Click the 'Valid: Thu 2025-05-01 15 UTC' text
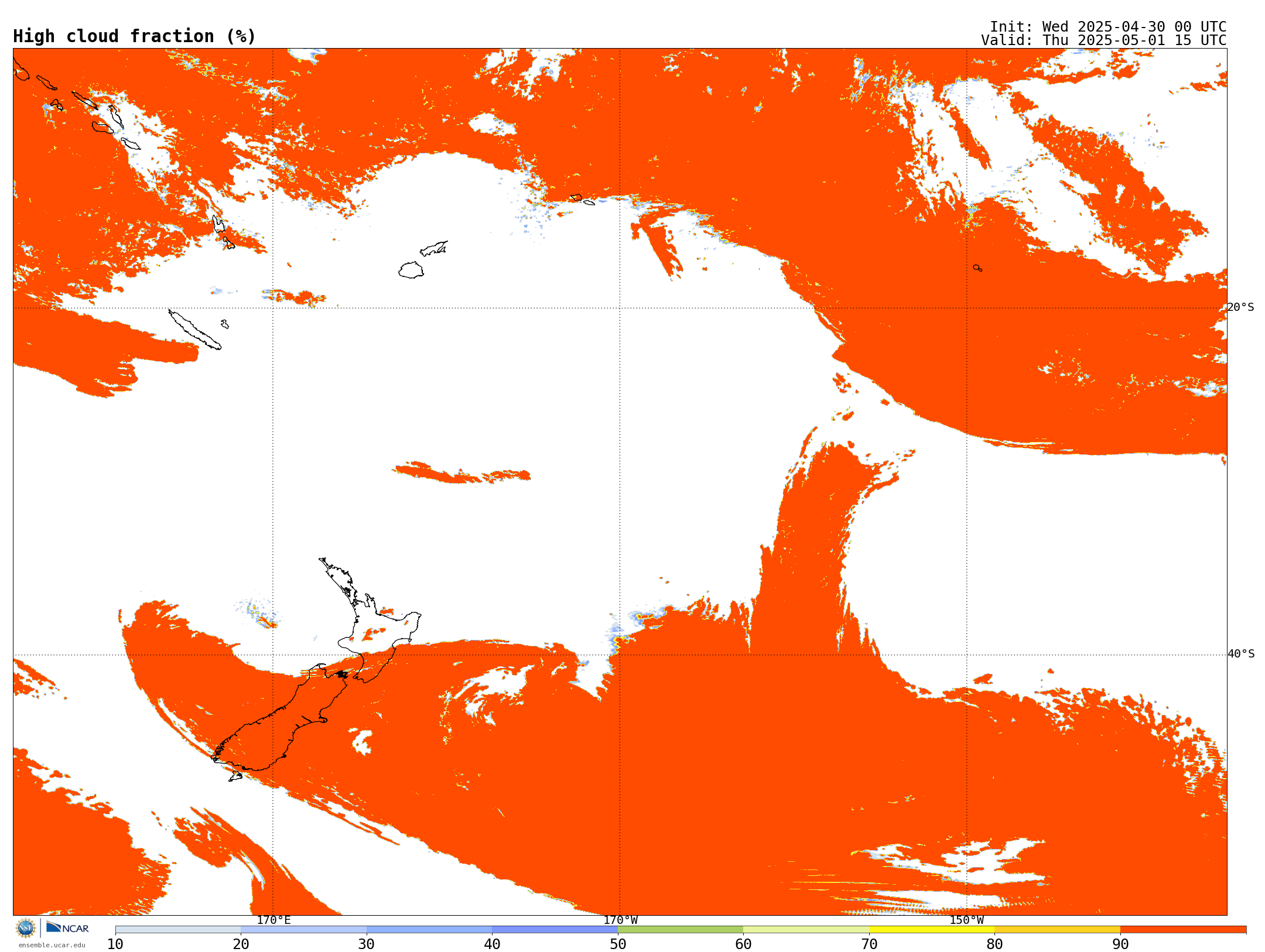Image resolution: width=1265 pixels, height=952 pixels. tap(1103, 40)
